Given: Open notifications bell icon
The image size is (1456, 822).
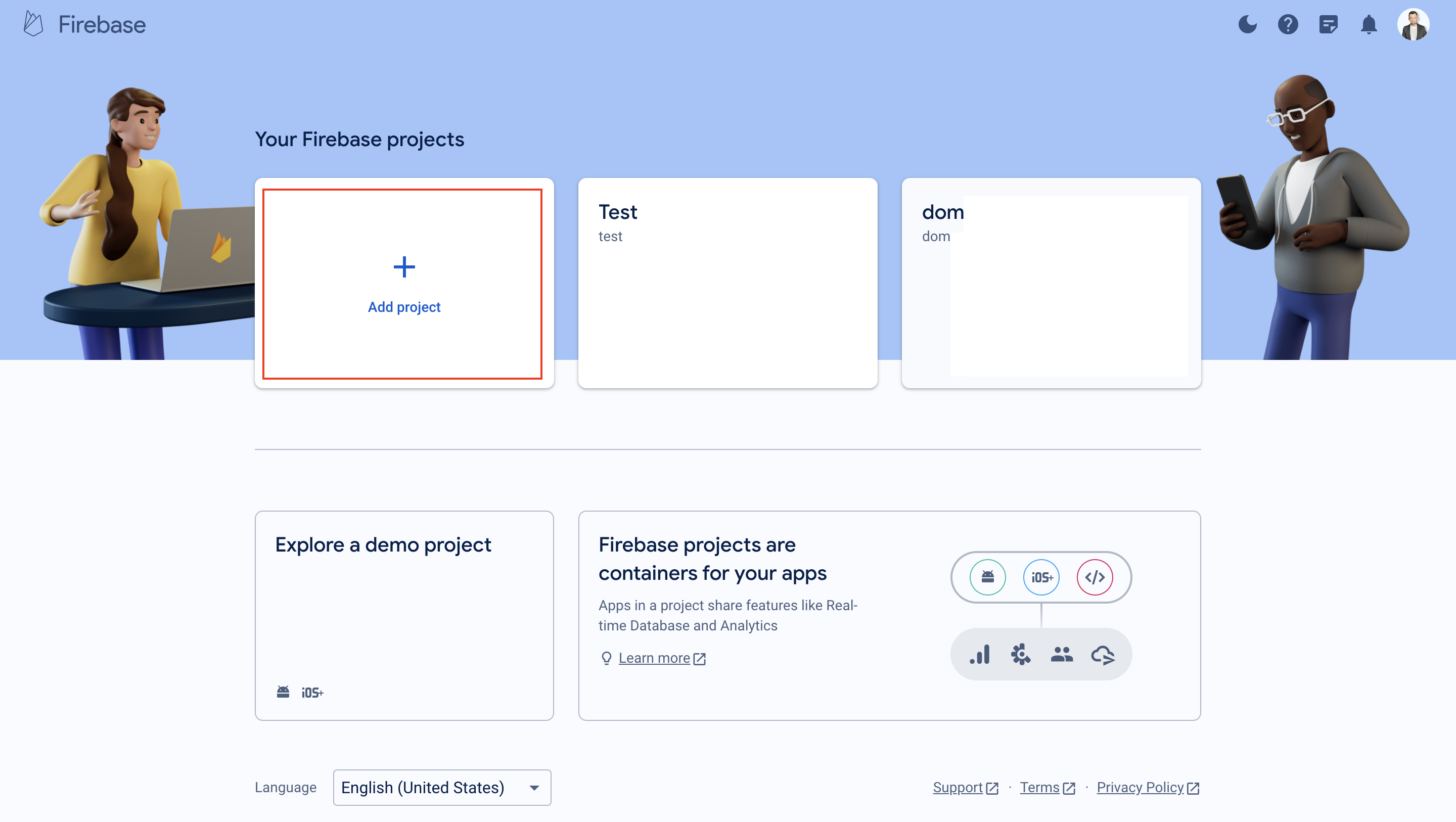Looking at the screenshot, I should pyautogui.click(x=1369, y=25).
